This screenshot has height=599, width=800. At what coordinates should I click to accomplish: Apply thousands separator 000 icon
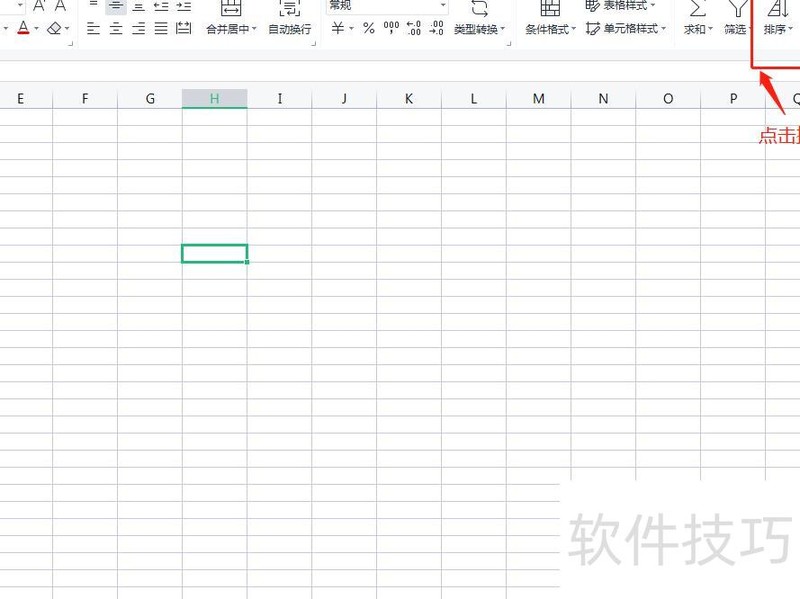tap(391, 28)
